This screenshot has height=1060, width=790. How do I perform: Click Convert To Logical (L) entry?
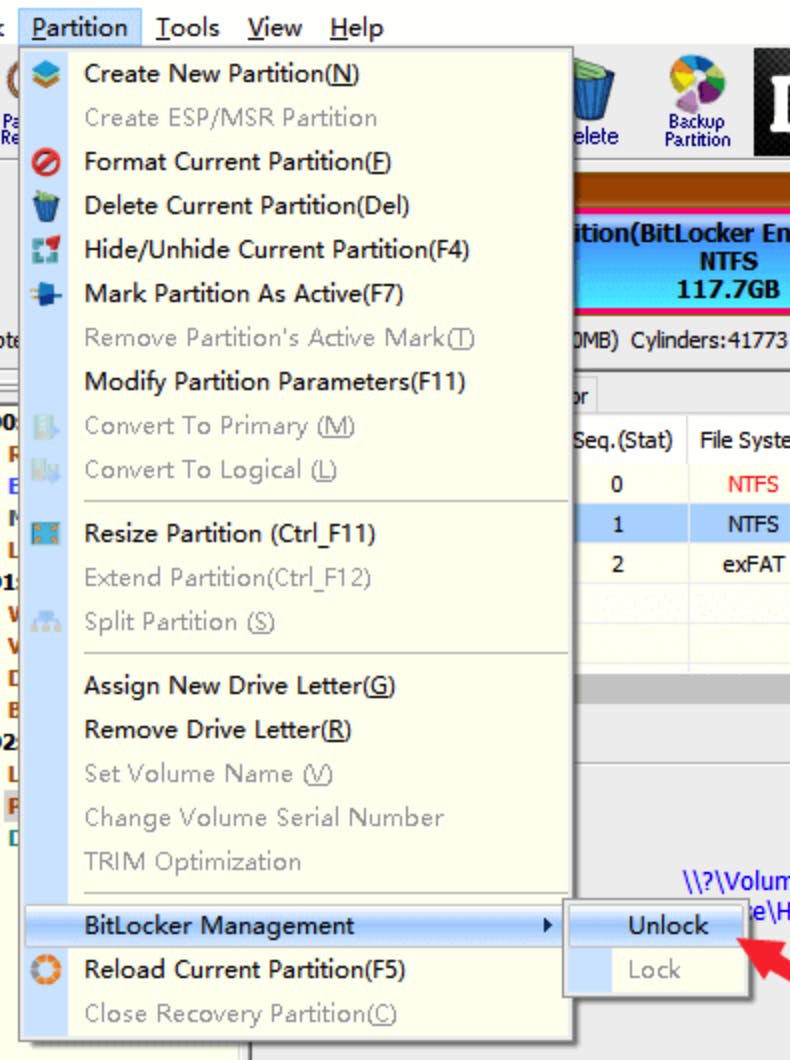[210, 470]
